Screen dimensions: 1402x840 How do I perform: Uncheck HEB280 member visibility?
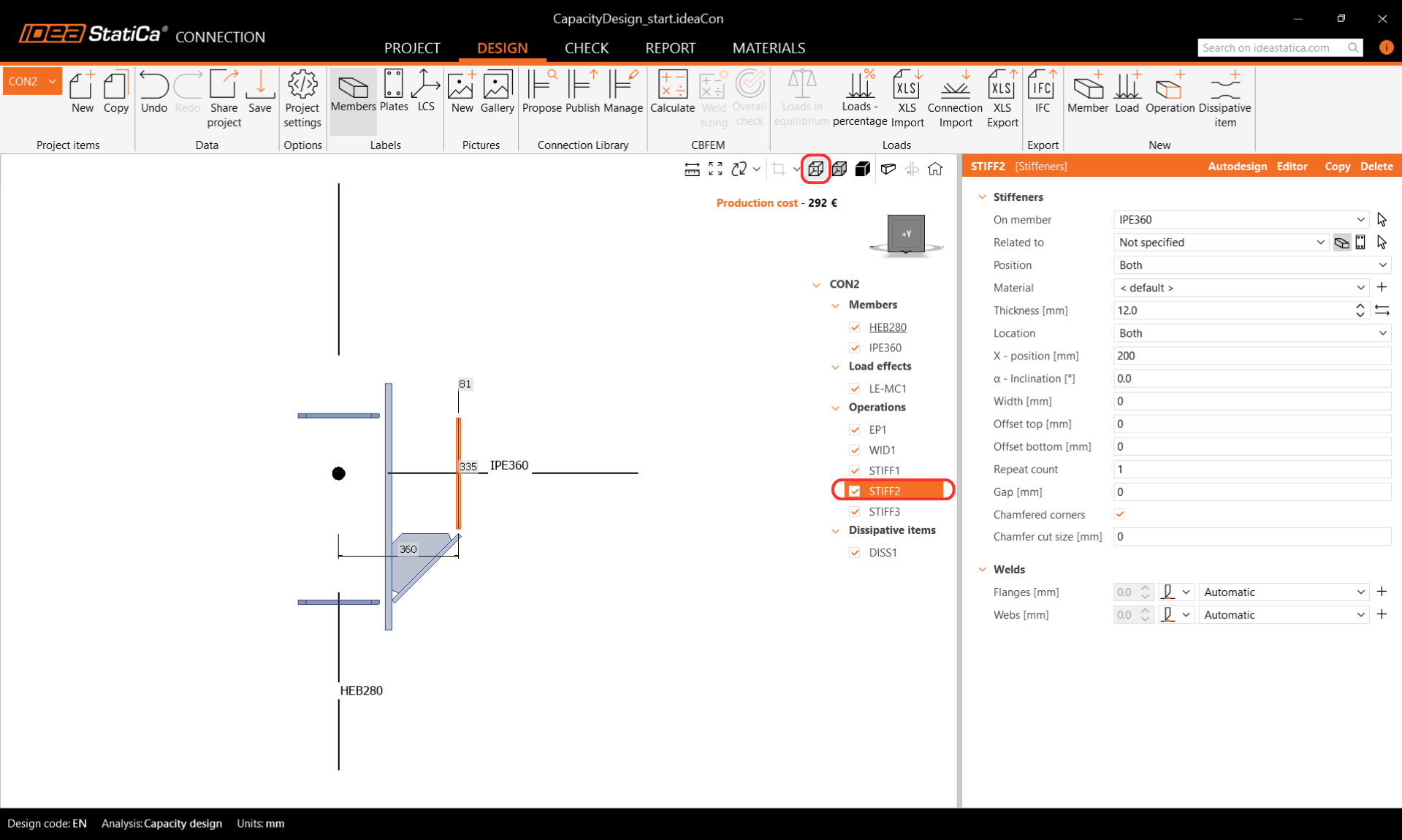tap(855, 327)
